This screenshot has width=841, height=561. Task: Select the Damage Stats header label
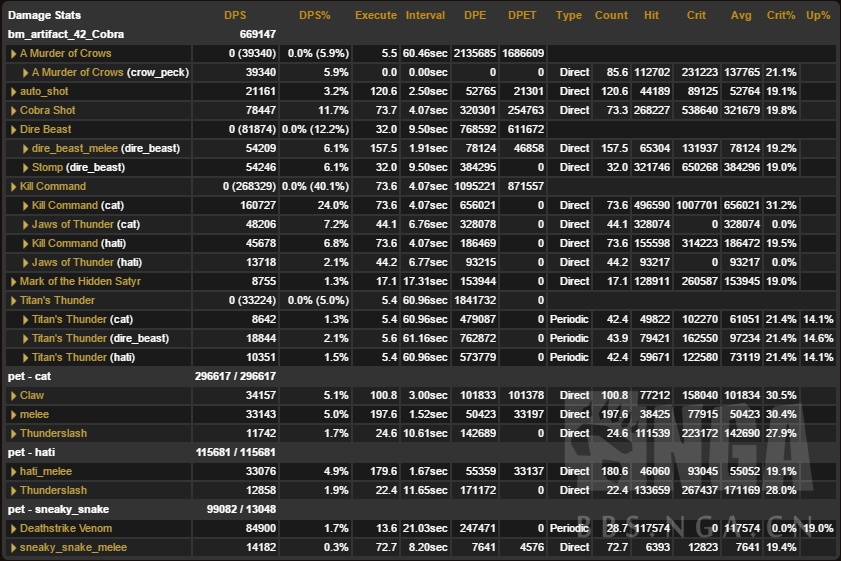[44, 15]
